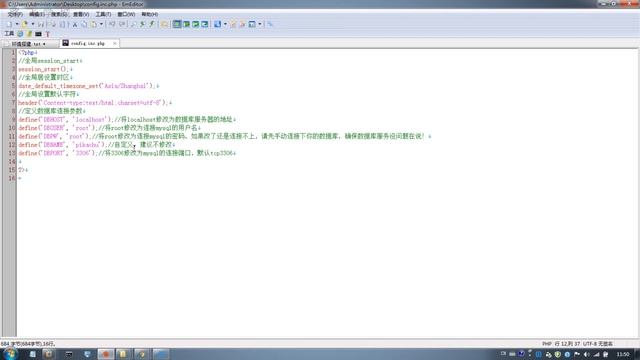Image resolution: width=640 pixels, height=360 pixels.
Task: Click the Redo toolbar icon
Action: pyautogui.click(x=122, y=24)
